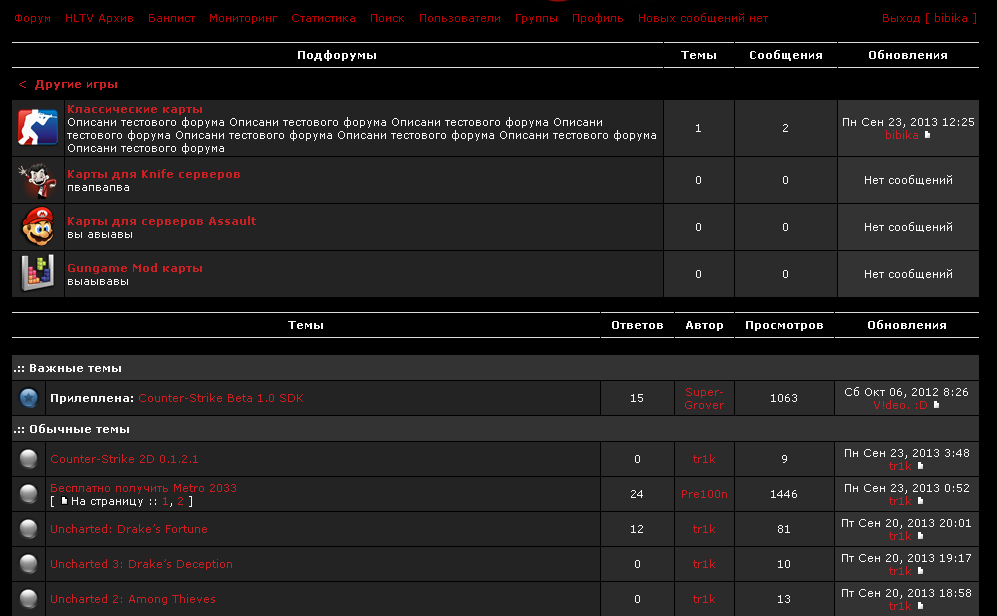Click the Knife servers forum icon
The height and width of the screenshot is (616, 997).
pos(38,180)
